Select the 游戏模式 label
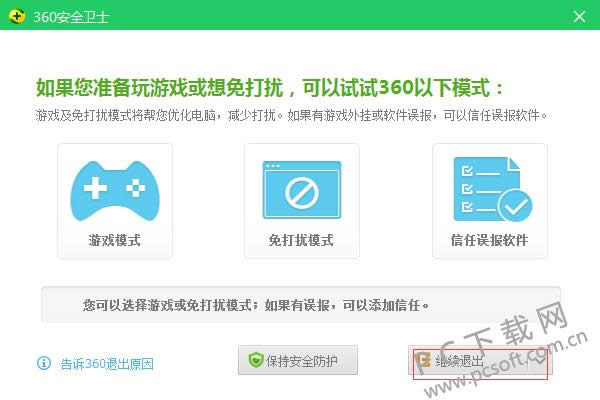 tap(115, 241)
